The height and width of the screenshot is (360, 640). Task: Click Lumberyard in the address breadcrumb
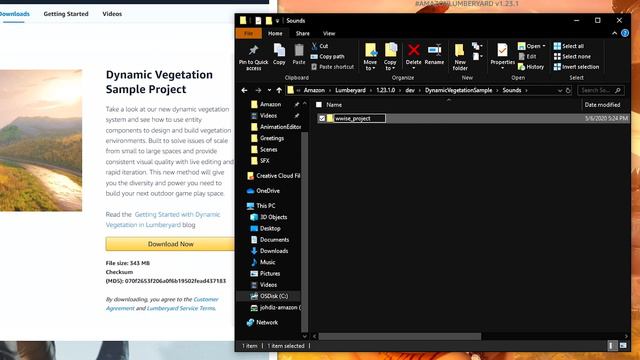[x=350, y=90]
